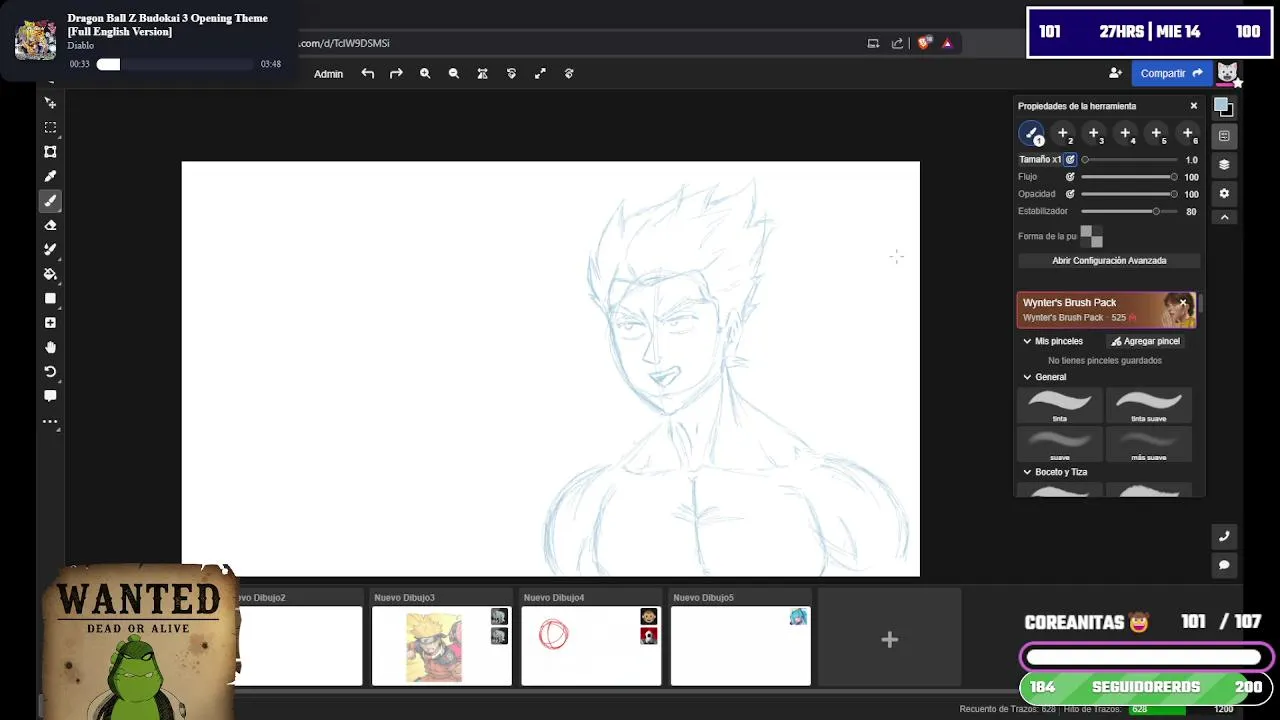This screenshot has width=1280, height=720.
Task: Click the fit canvas to screen icon
Action: [482, 73]
